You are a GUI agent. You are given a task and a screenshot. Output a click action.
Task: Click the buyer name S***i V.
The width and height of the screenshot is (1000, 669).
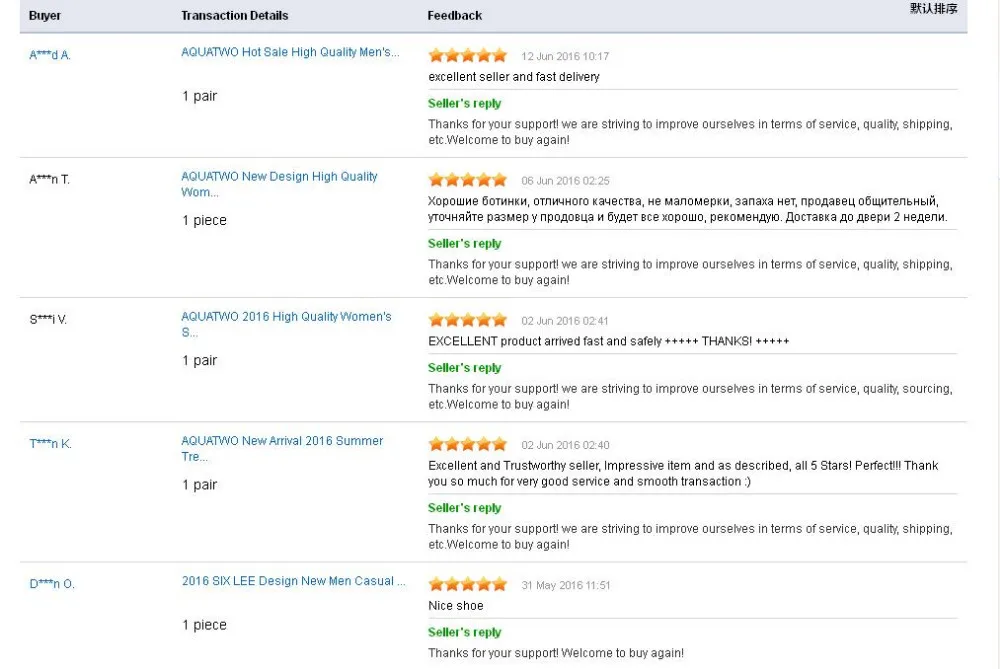coord(48,319)
